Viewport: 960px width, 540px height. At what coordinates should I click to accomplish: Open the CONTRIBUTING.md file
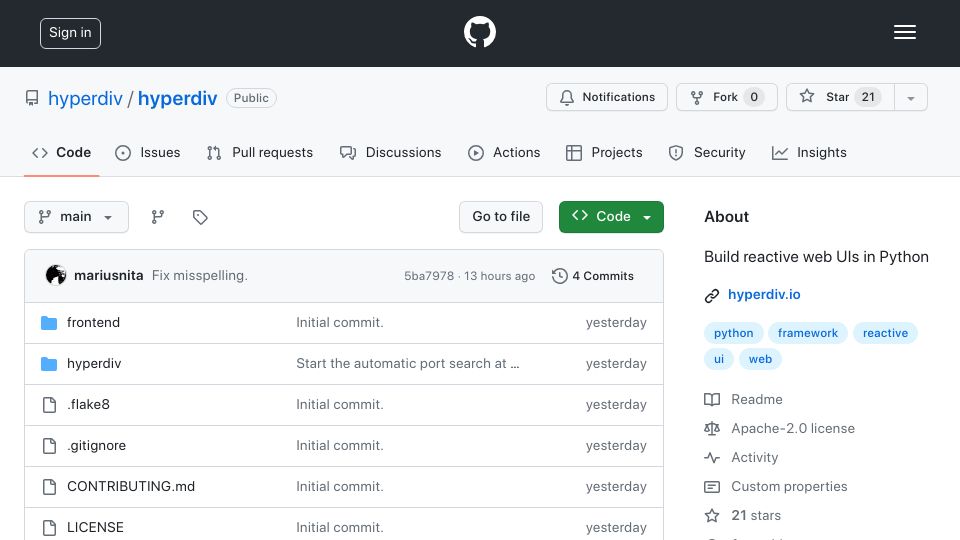[x=130, y=487]
